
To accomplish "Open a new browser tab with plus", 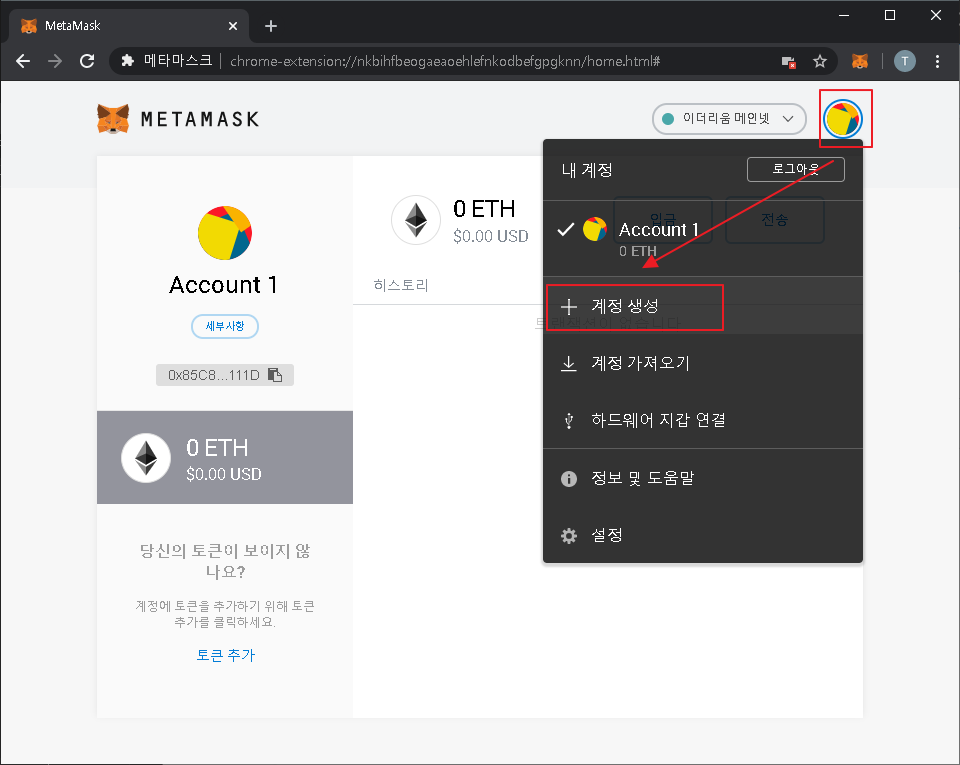I will click(271, 26).
